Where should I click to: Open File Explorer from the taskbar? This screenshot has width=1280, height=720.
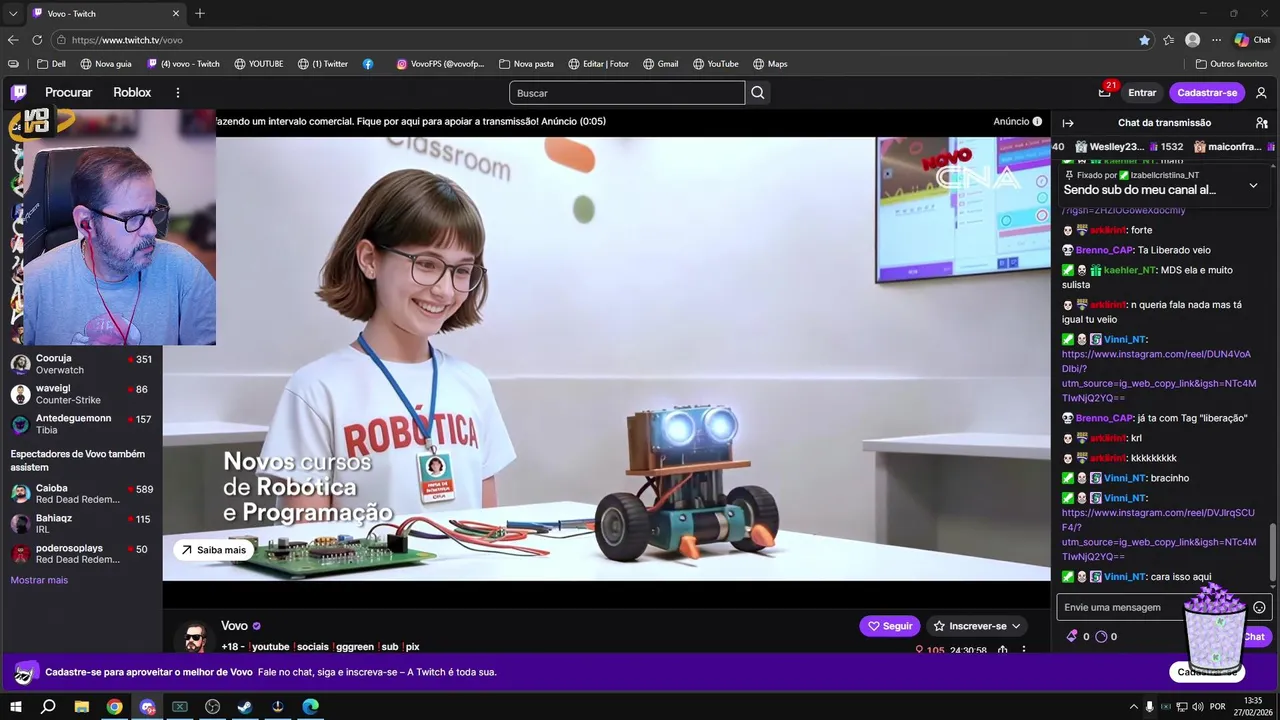click(82, 707)
